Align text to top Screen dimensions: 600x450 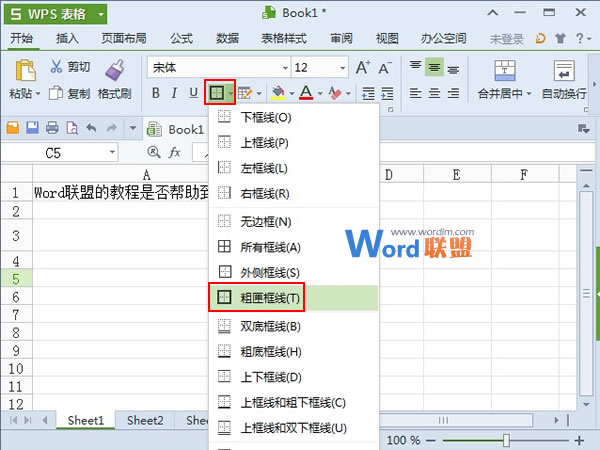coord(416,67)
